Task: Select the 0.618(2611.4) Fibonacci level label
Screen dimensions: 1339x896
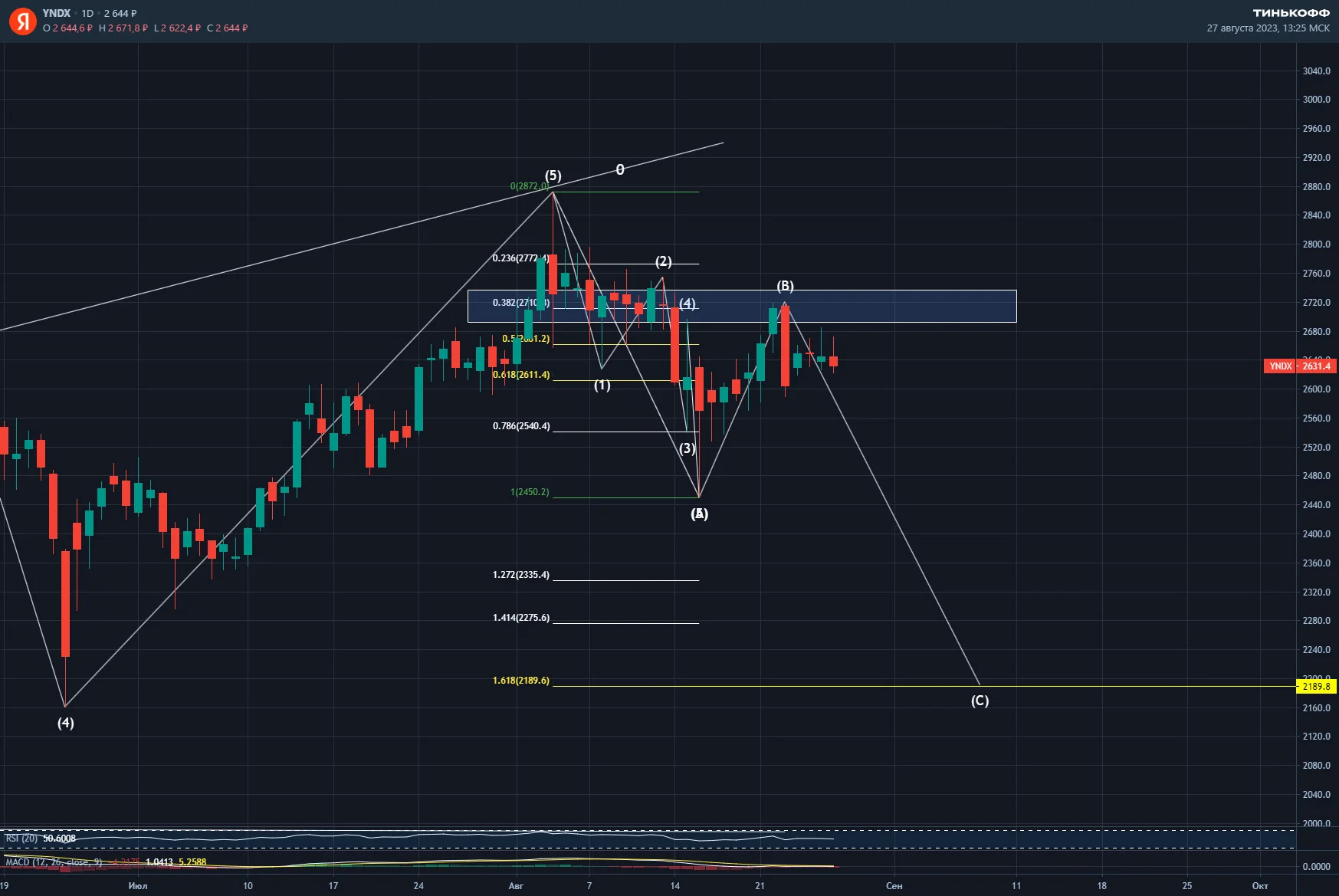Action: (521, 375)
